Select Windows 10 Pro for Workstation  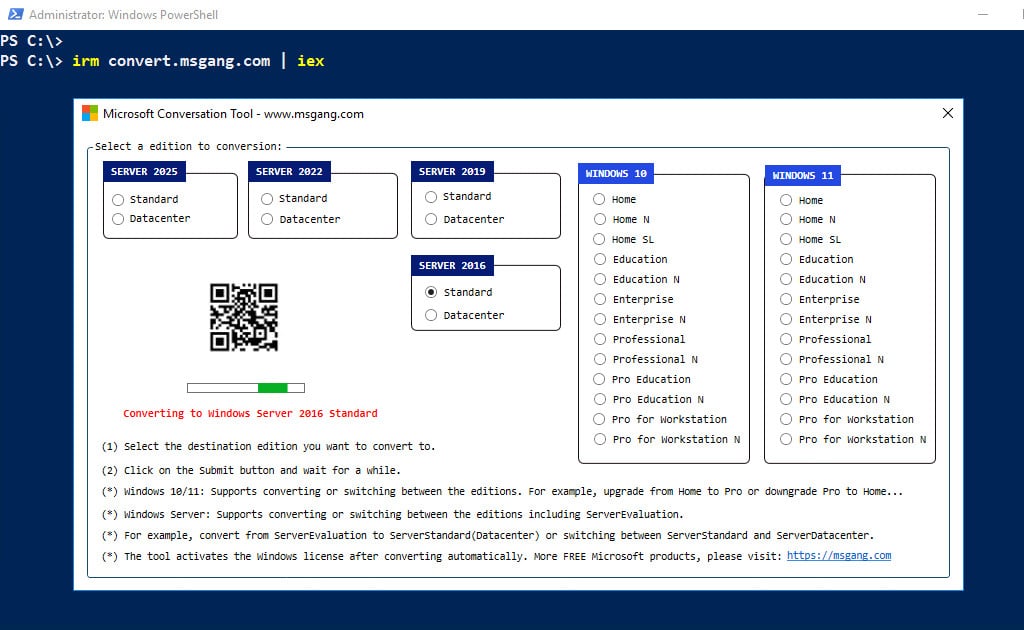[x=600, y=419]
